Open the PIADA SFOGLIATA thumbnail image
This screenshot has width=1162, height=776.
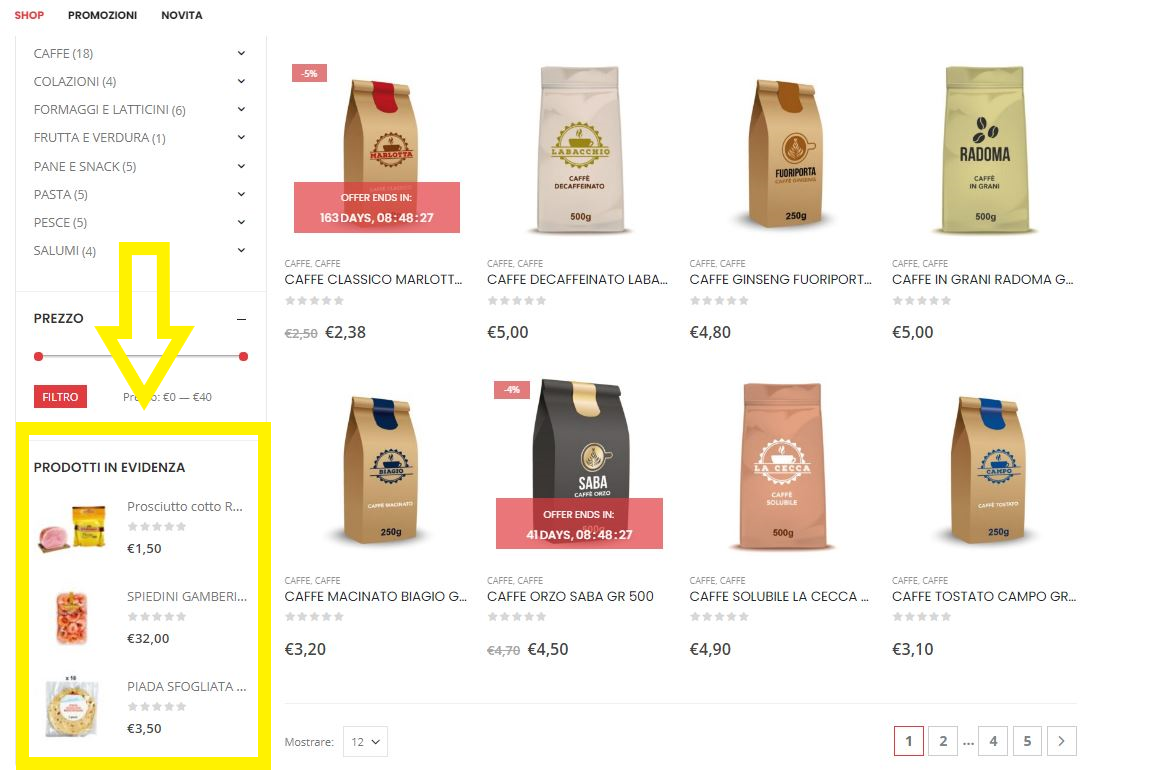tap(72, 707)
